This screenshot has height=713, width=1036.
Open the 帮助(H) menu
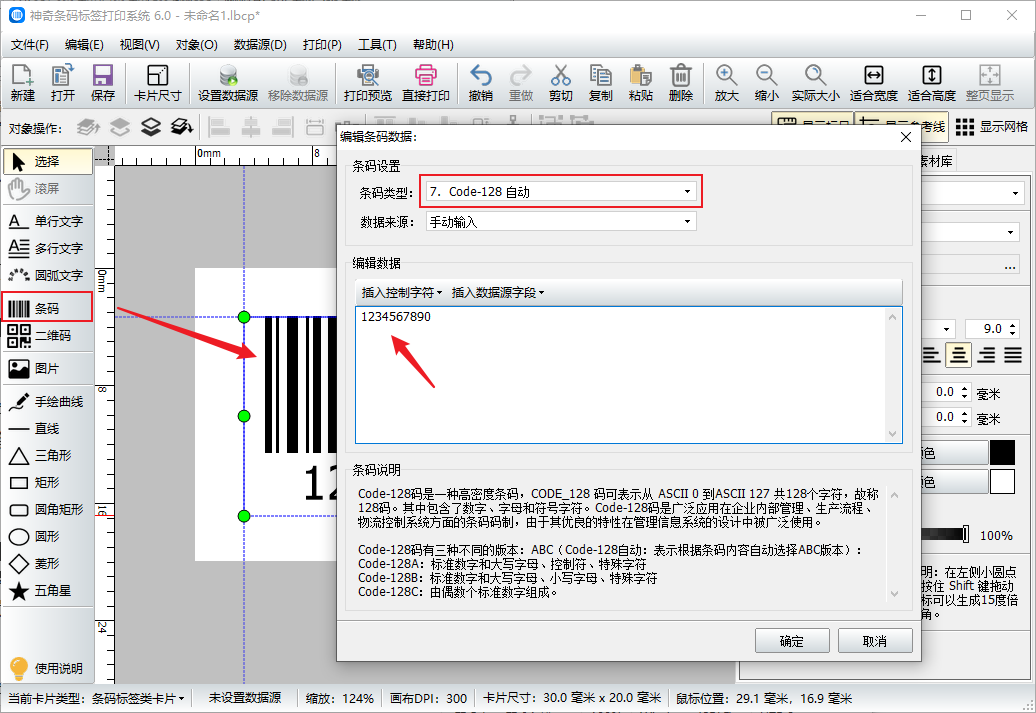[433, 45]
